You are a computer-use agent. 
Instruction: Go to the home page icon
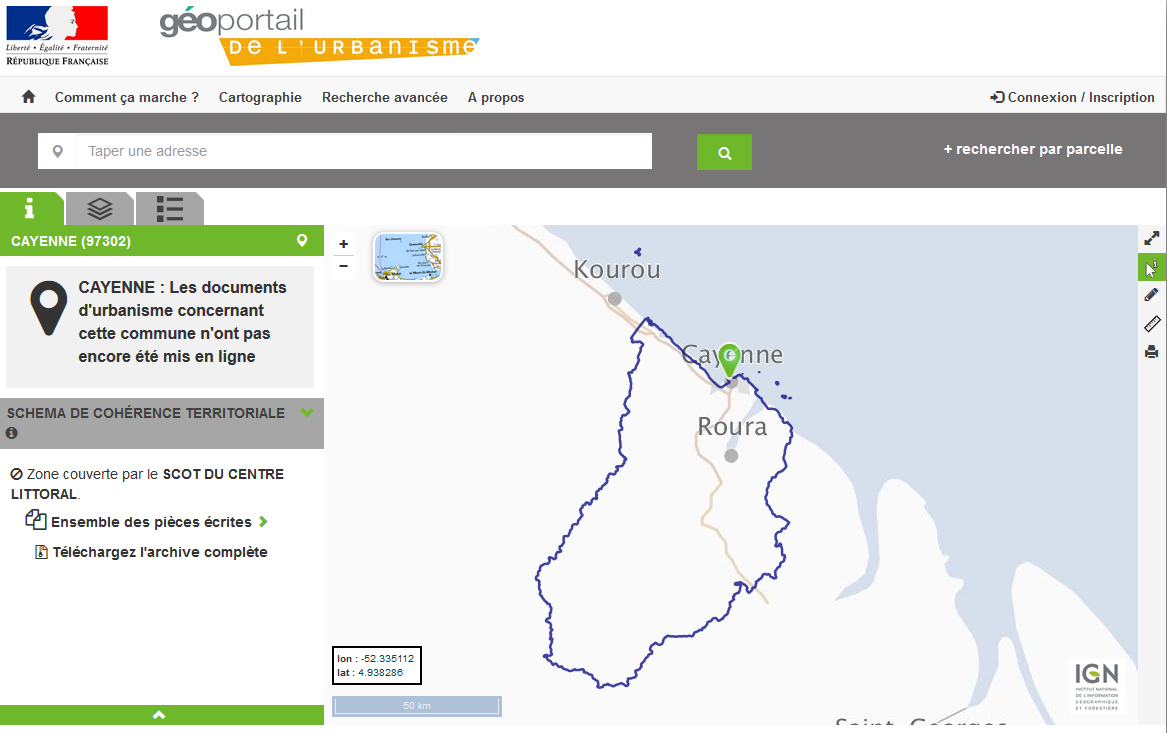point(28,97)
